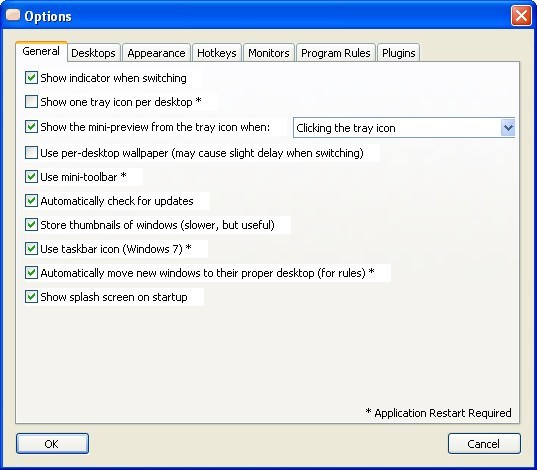Screen dimensions: 537x470
Task: Turn off Show splash screen on startup
Action: click(31, 297)
